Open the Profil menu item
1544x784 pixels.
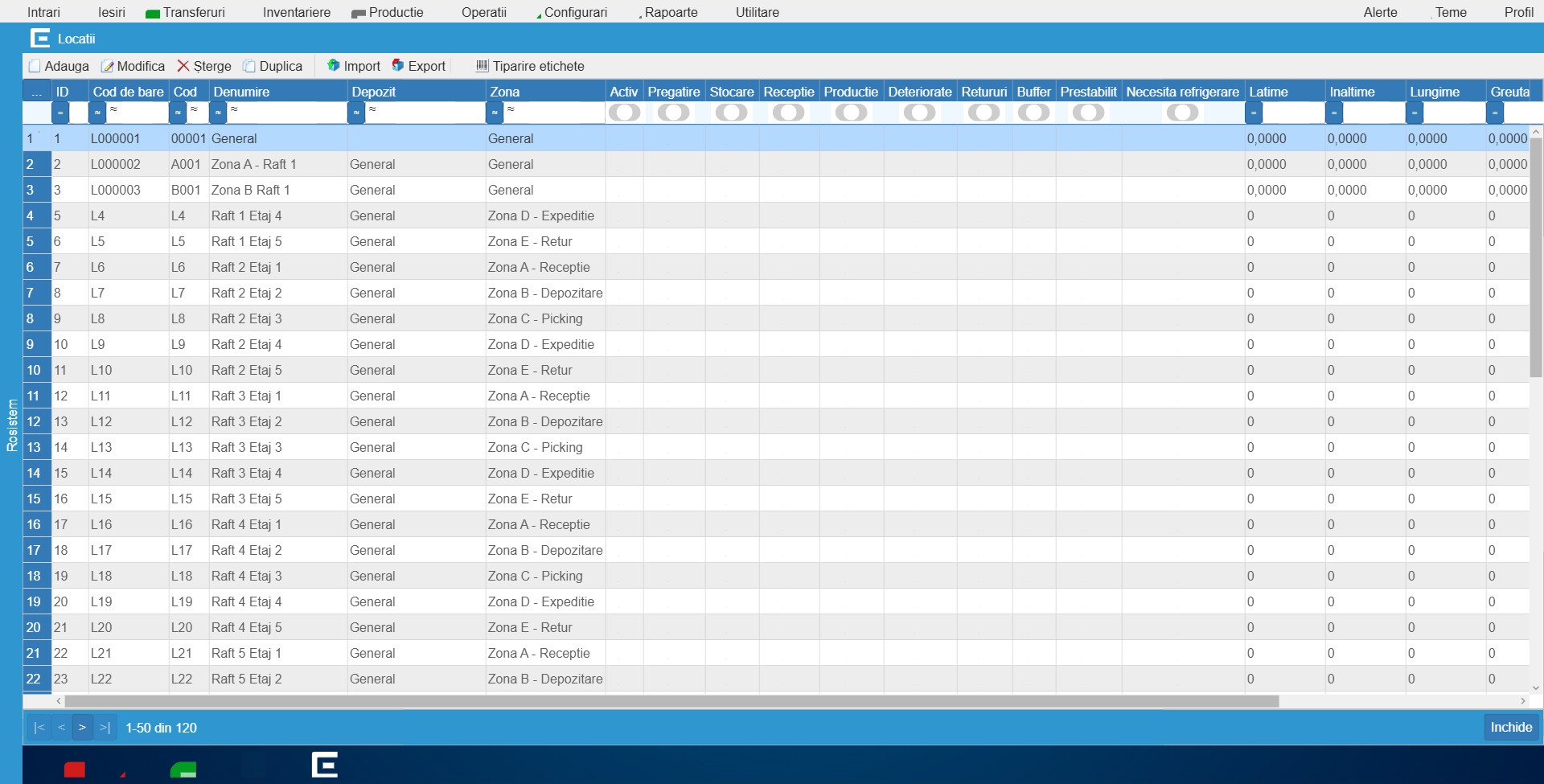tap(1519, 12)
